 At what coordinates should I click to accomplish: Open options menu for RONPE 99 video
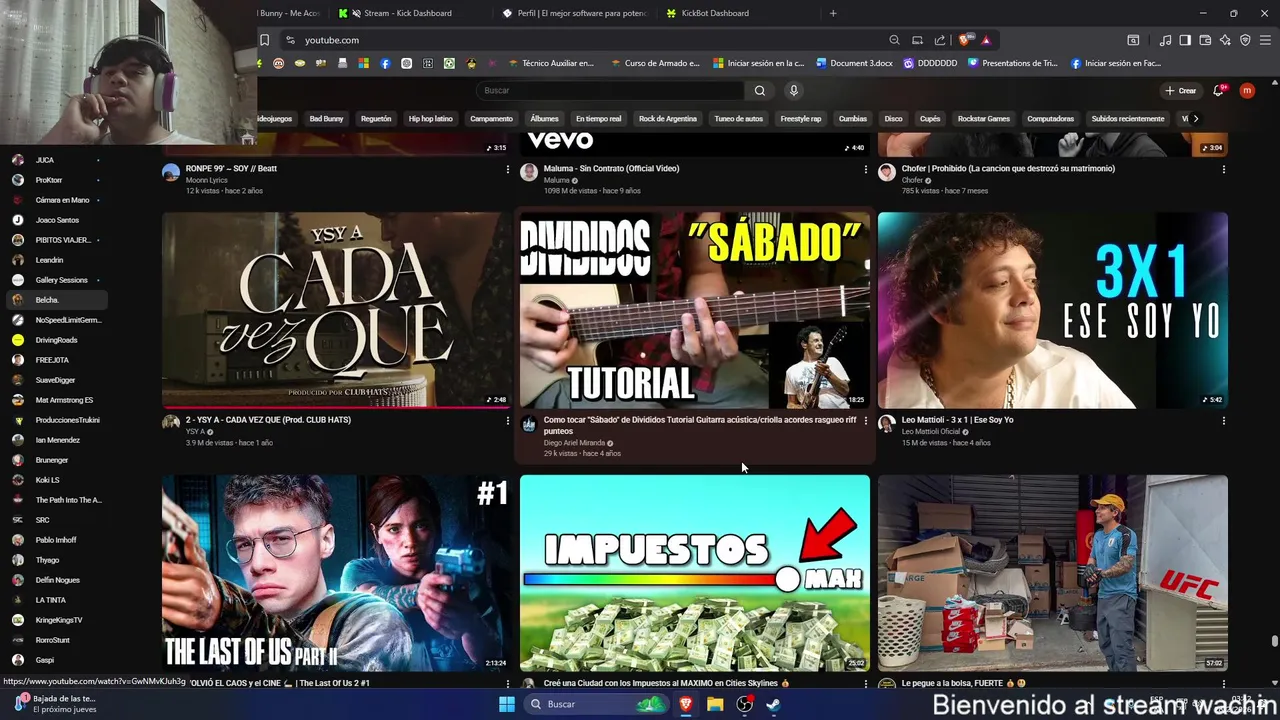coord(507,169)
